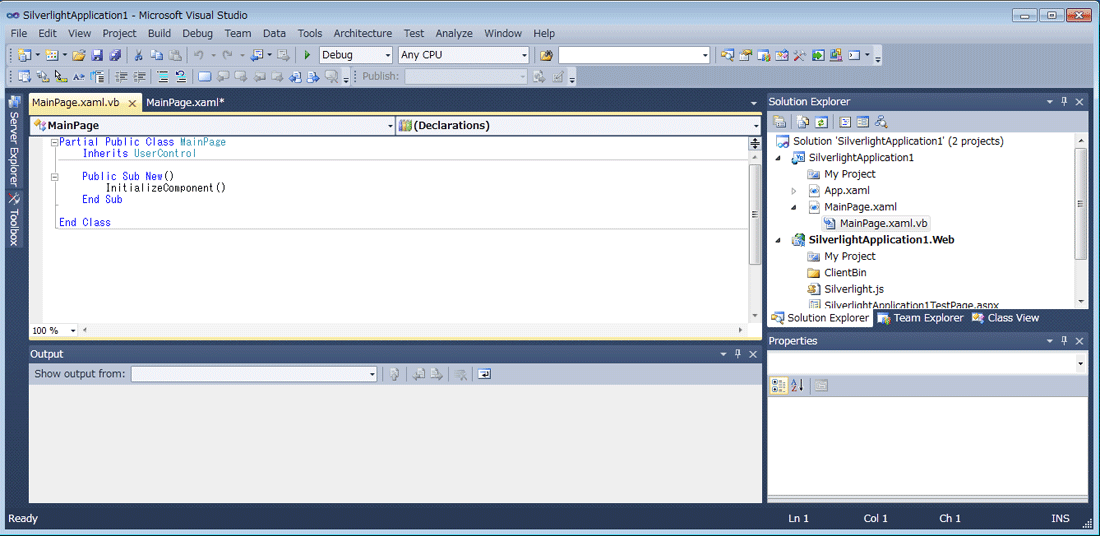Toggle a bookmark on the current line

[205, 76]
